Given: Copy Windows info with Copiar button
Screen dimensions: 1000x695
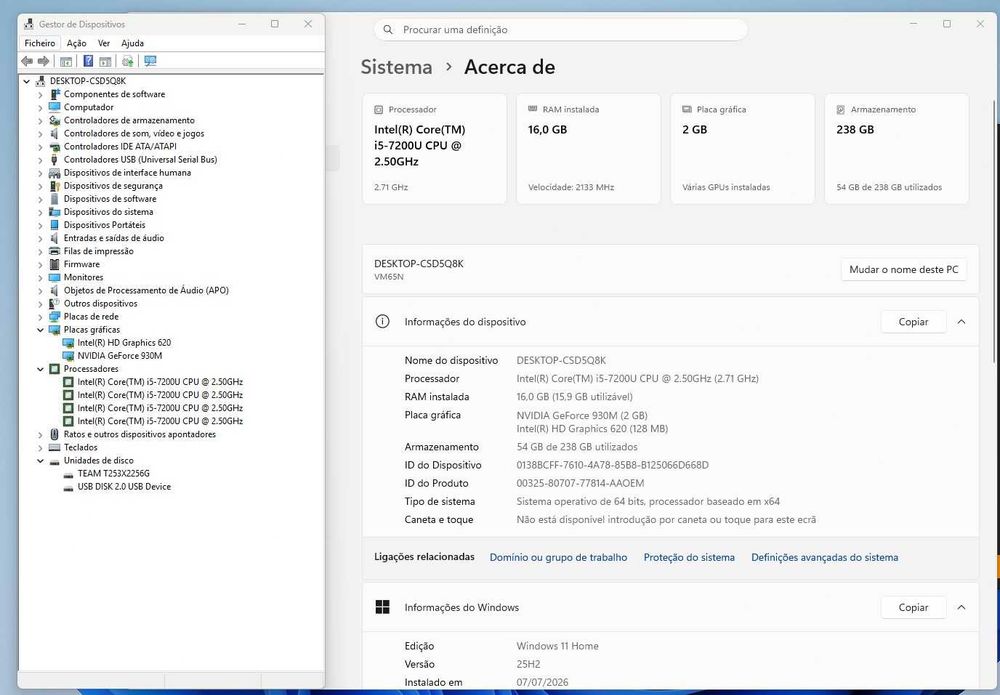Looking at the screenshot, I should coord(913,608).
